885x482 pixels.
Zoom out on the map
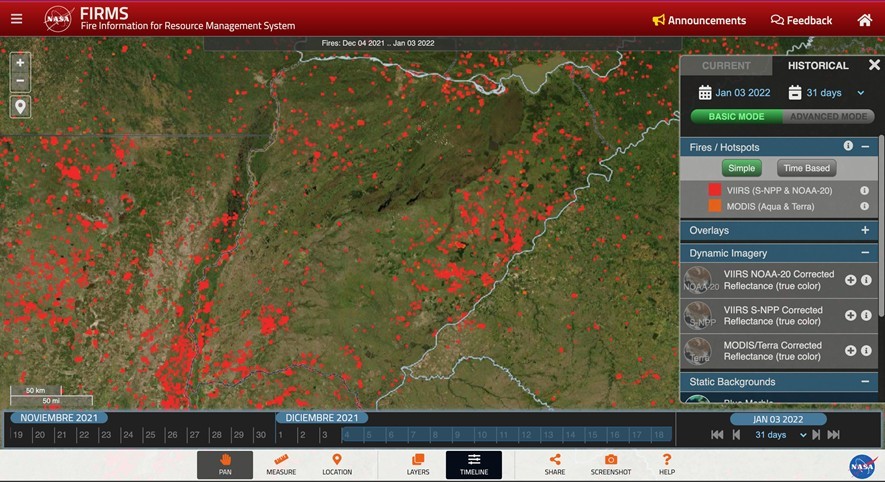[x=20, y=81]
